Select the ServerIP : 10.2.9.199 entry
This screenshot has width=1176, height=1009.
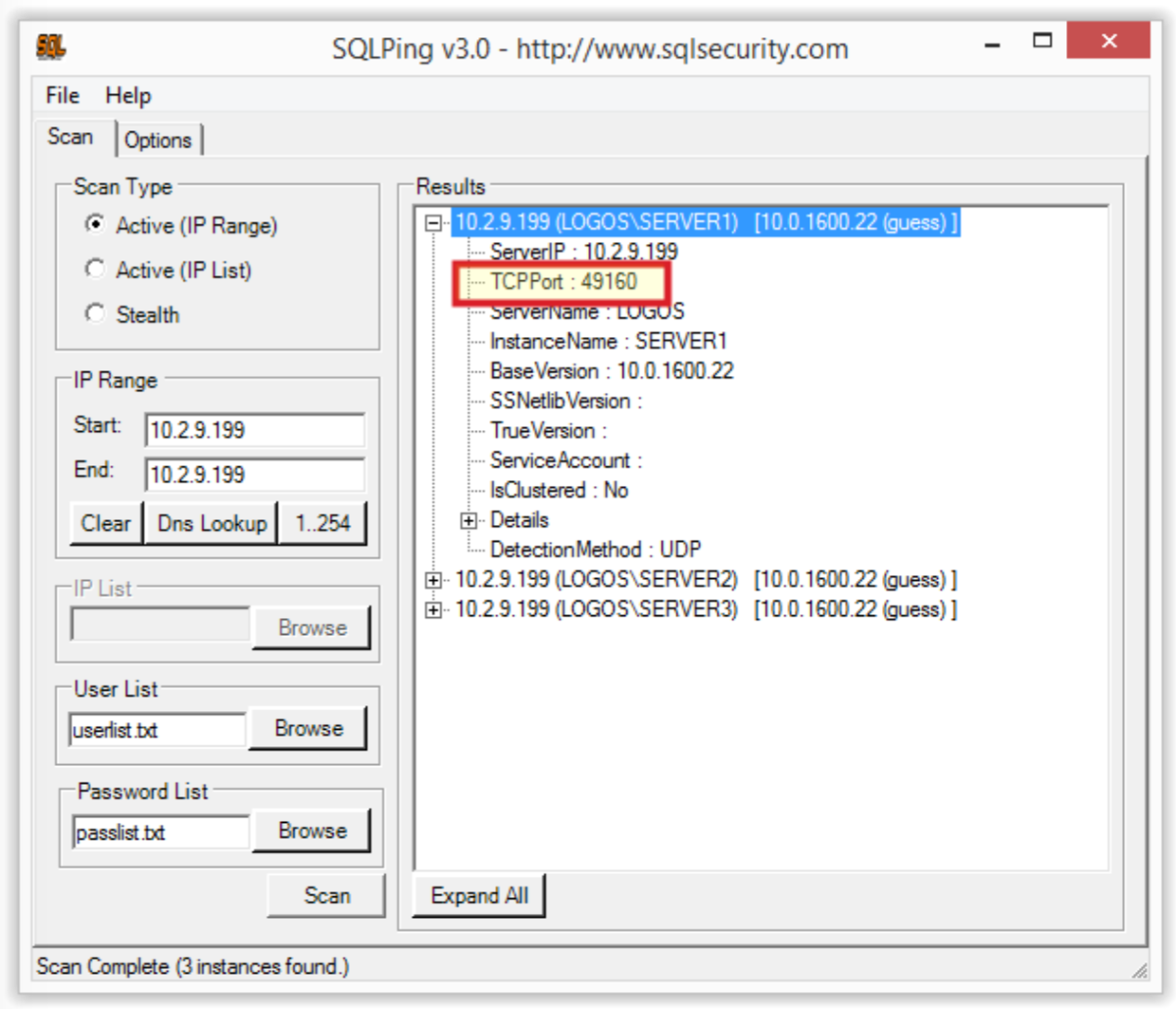583,252
